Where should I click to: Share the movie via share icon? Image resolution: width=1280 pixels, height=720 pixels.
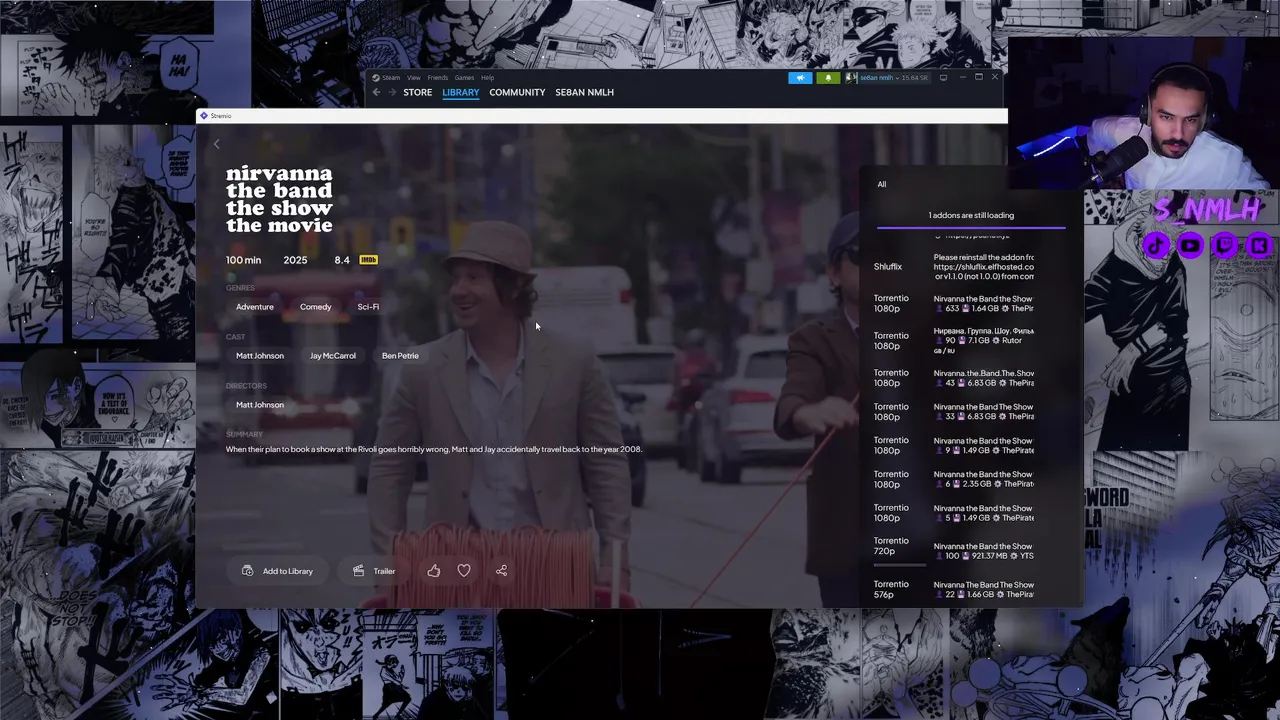coord(502,571)
